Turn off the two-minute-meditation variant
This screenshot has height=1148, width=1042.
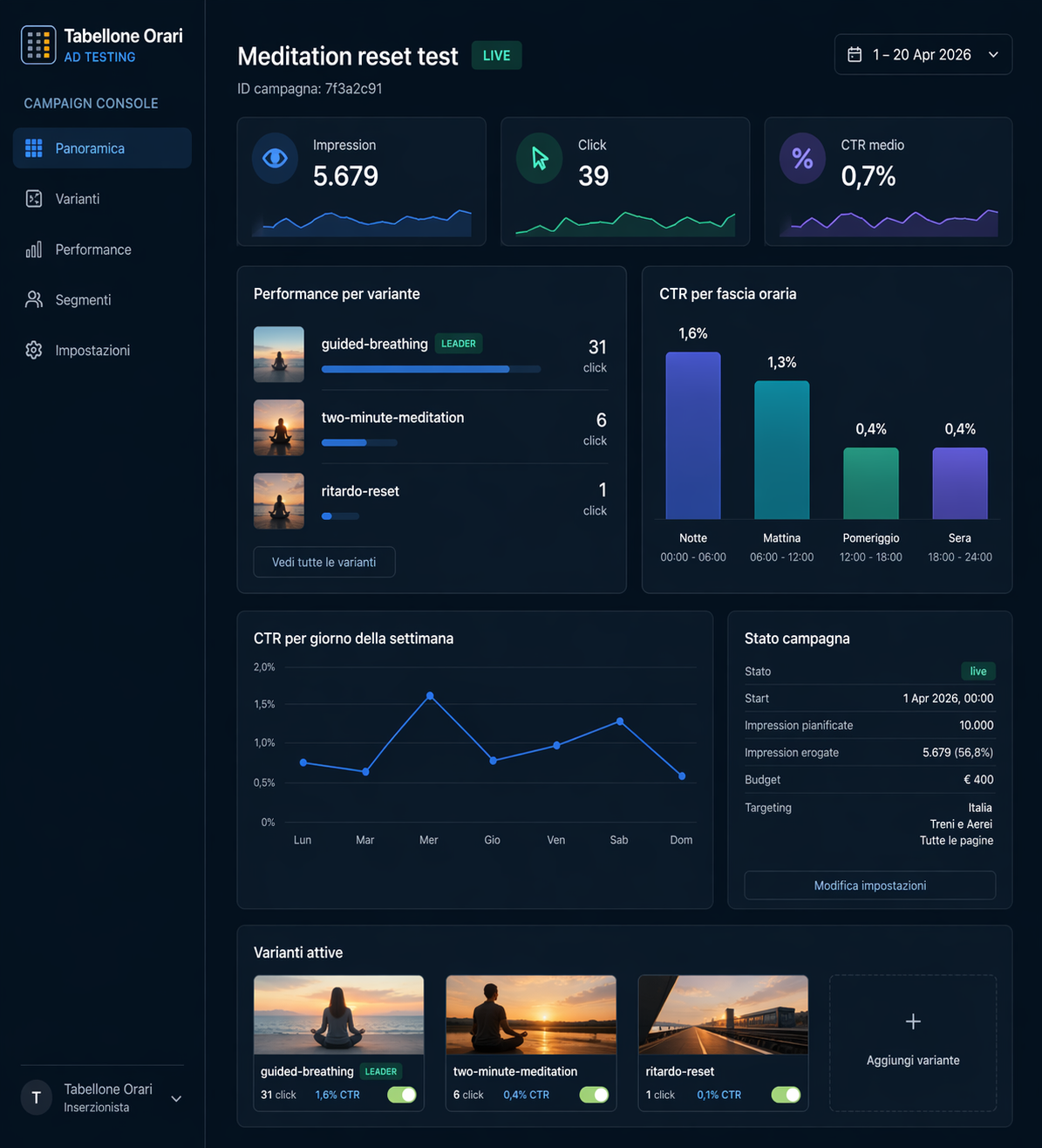tap(594, 1095)
